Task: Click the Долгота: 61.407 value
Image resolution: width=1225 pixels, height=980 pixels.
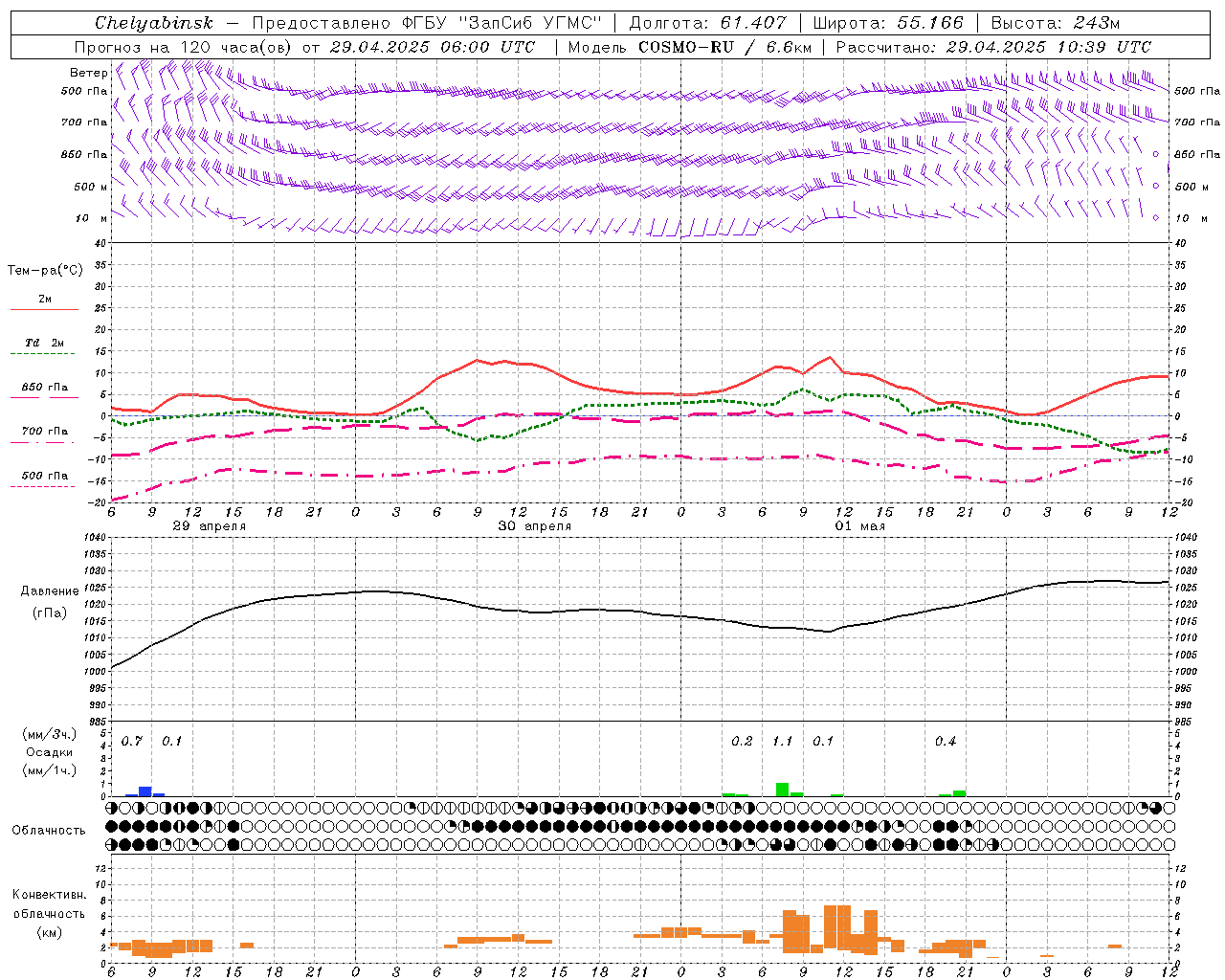Action: coord(707,23)
